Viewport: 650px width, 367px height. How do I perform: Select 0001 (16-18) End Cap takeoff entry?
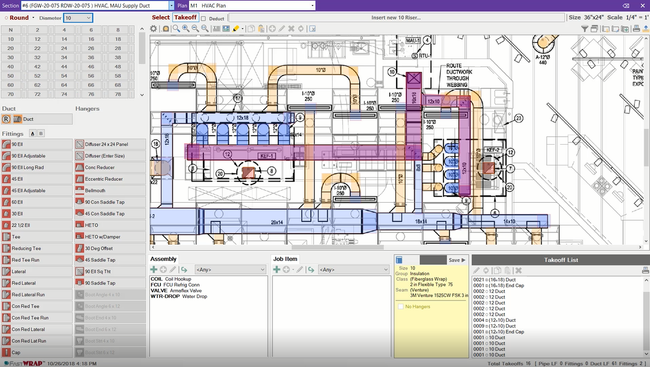[499, 286]
